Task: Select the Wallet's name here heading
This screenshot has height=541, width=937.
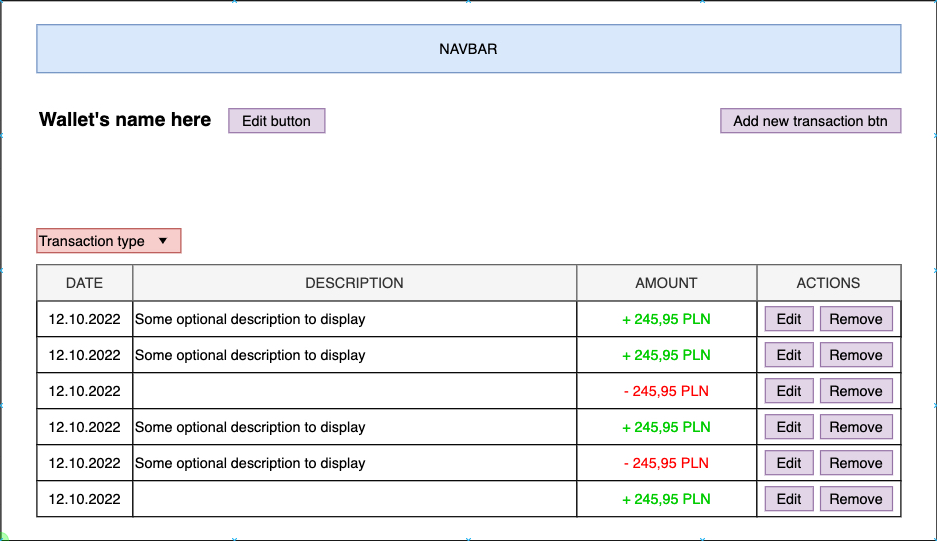Action: pos(125,120)
